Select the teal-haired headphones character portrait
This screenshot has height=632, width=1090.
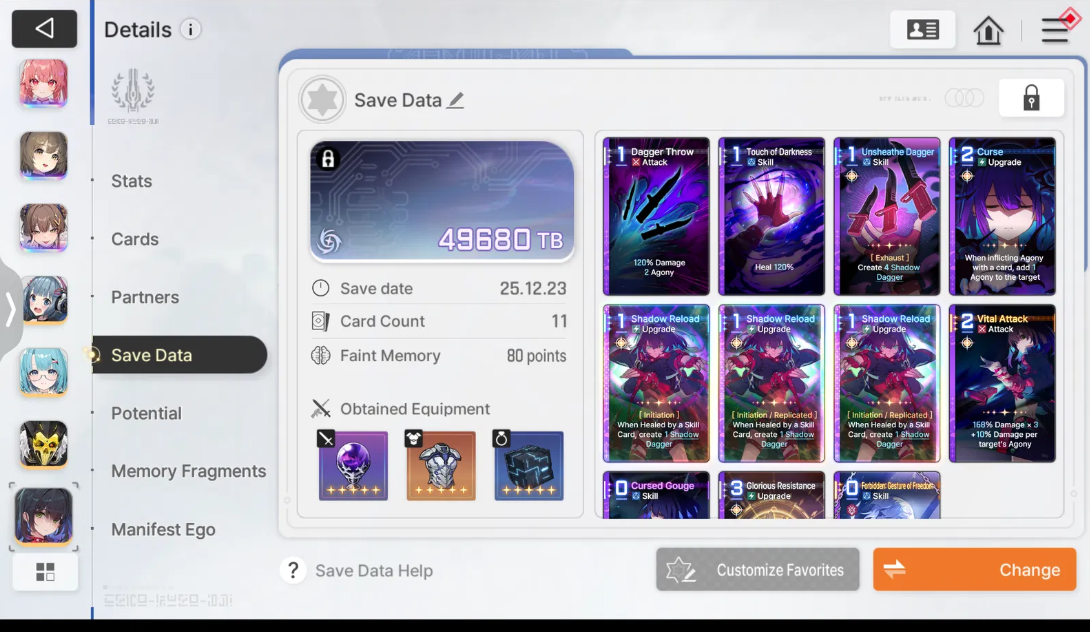(43, 300)
